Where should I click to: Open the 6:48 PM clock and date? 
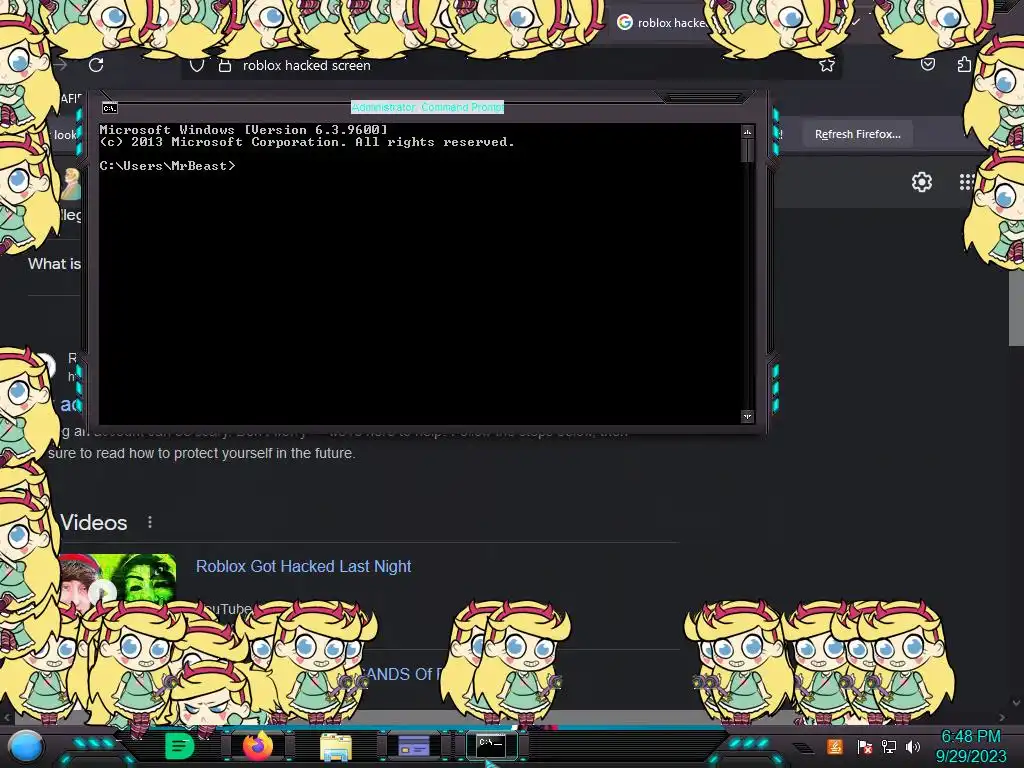coord(970,746)
